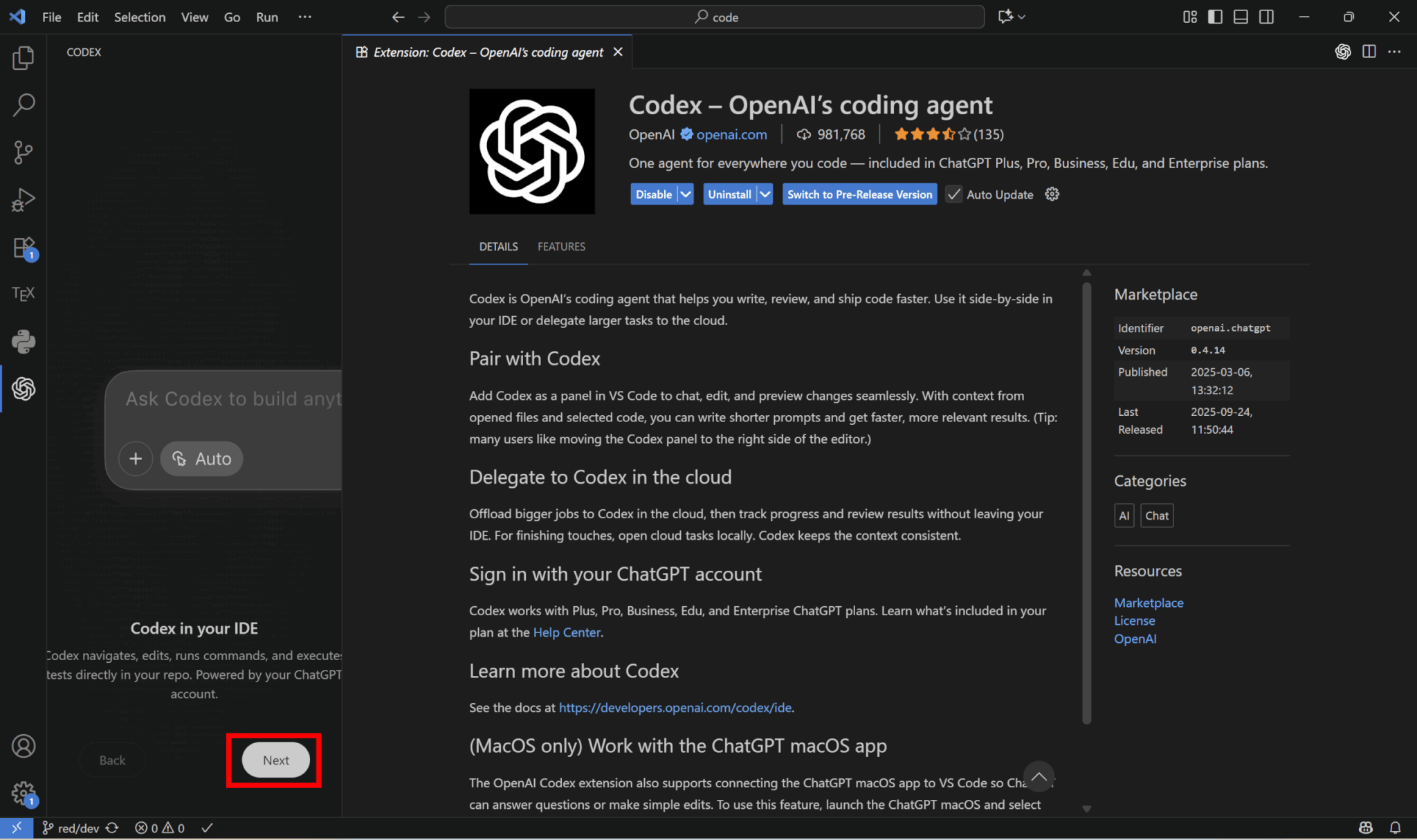The image size is (1417, 840).
Task: Click the Ask Codex prompt input field
Action: 232,399
